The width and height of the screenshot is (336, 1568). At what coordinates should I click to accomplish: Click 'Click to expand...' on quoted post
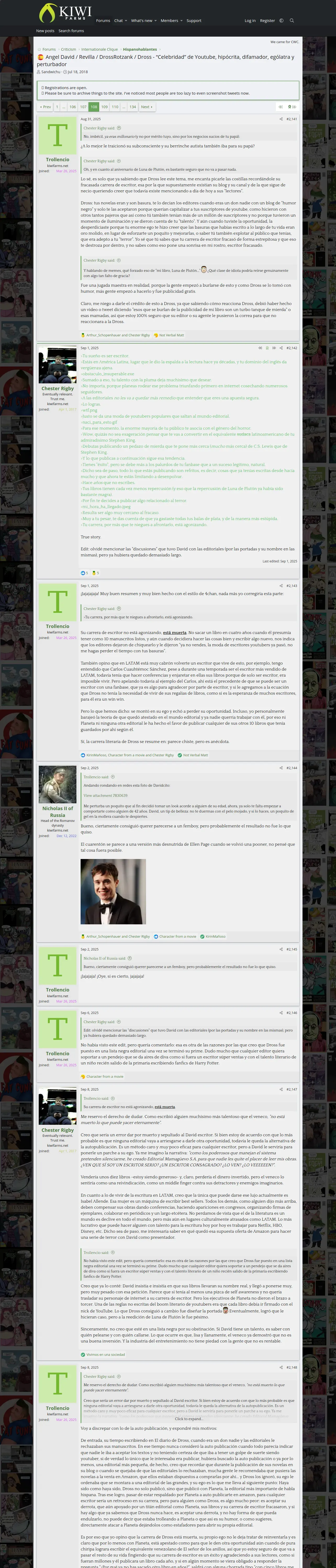[189, 1419]
